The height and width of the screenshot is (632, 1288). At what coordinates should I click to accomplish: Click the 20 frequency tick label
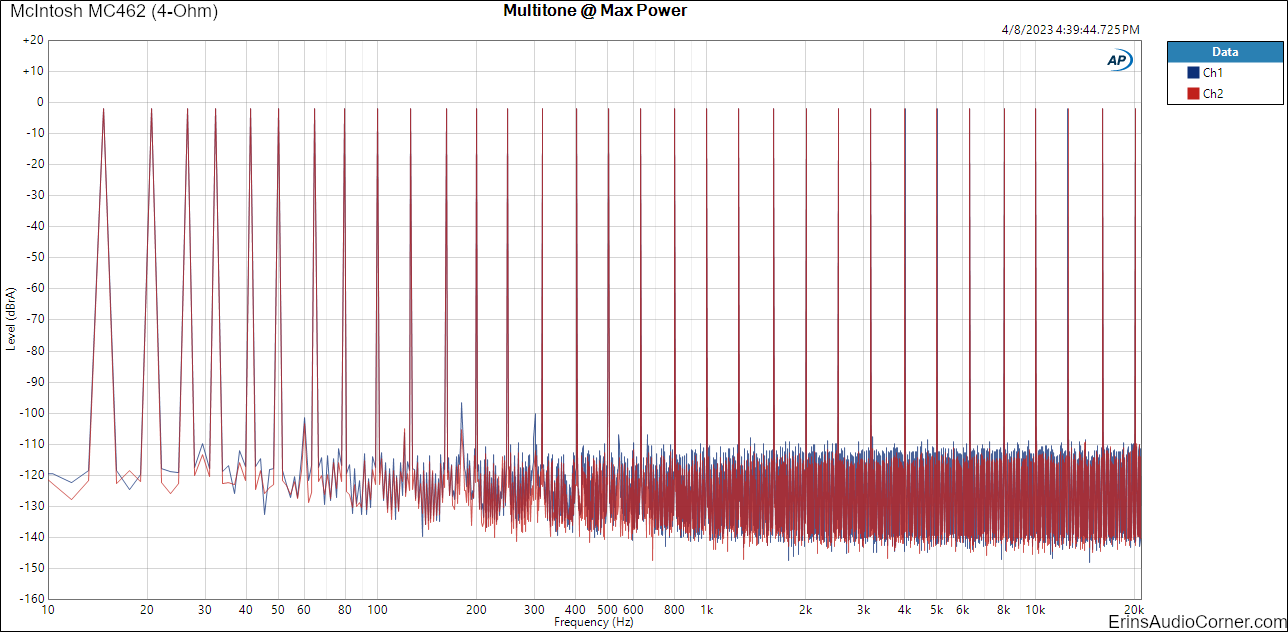[x=147, y=609]
